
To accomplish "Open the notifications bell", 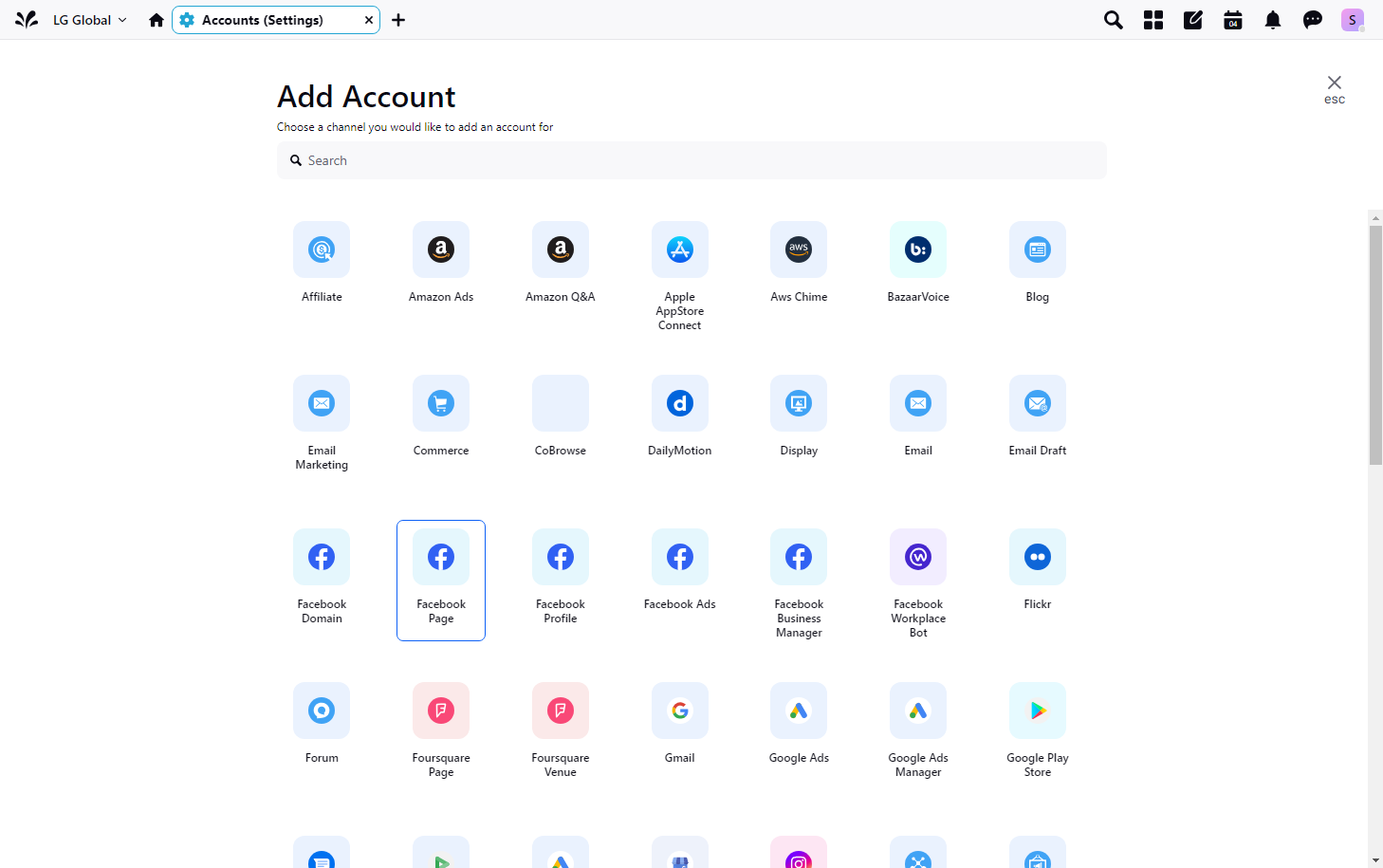I will click(1272, 20).
